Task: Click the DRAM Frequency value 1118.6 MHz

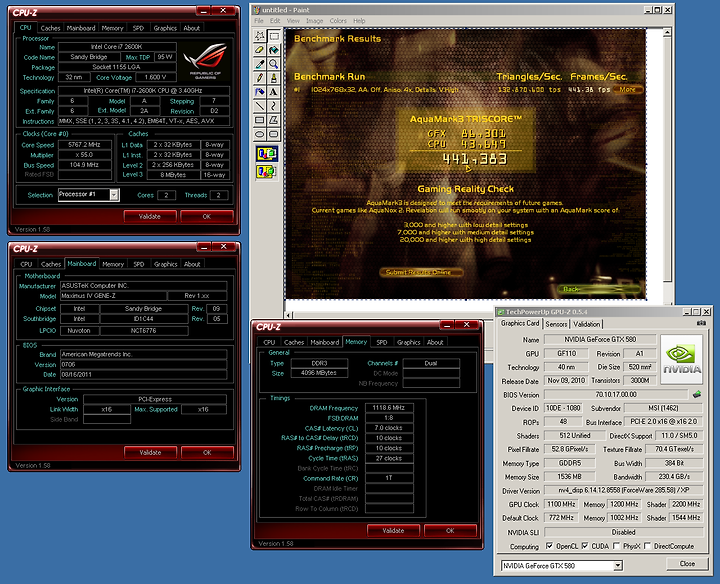Action: (389, 408)
